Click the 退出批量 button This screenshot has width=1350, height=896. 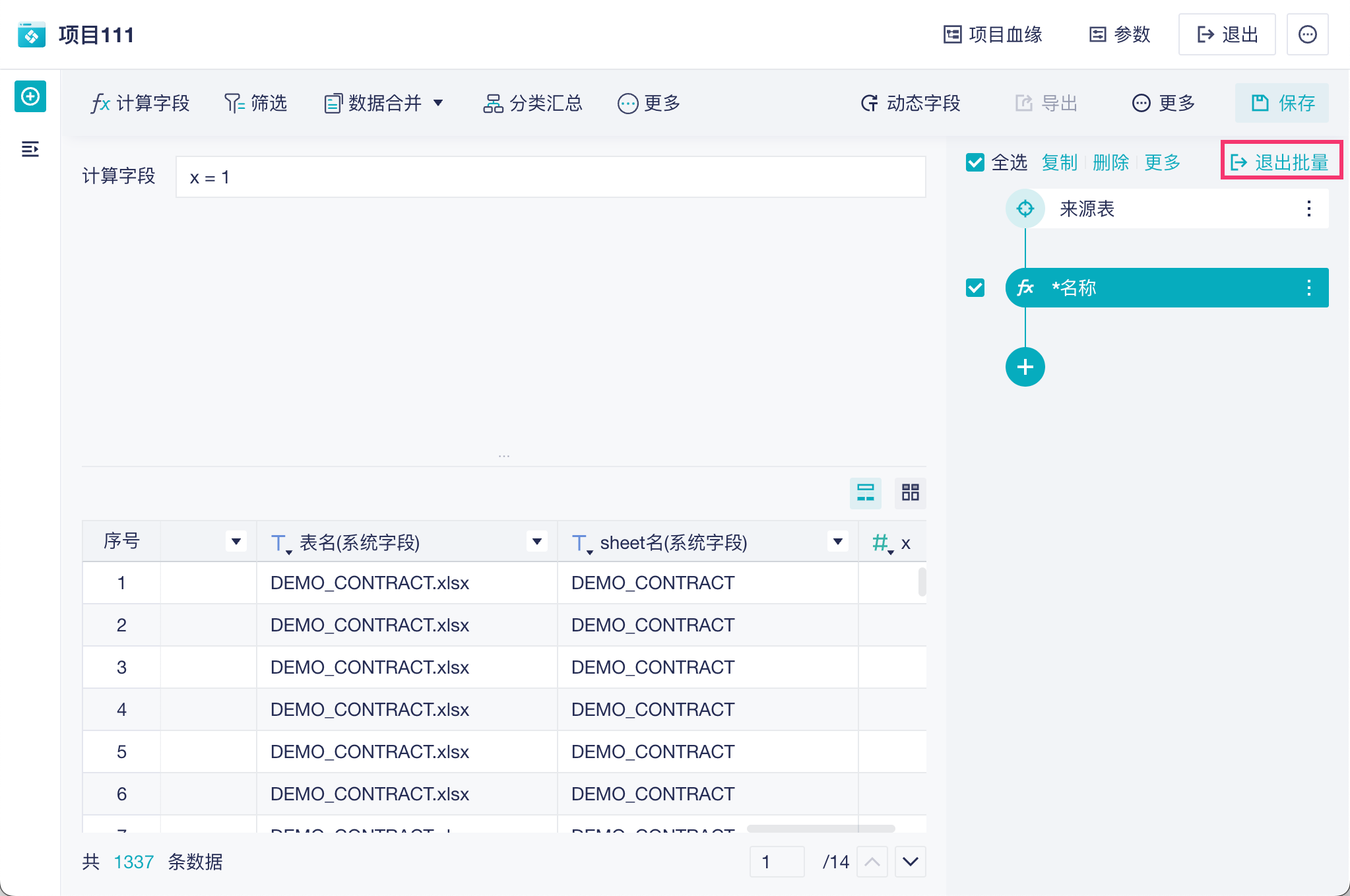tap(1281, 162)
